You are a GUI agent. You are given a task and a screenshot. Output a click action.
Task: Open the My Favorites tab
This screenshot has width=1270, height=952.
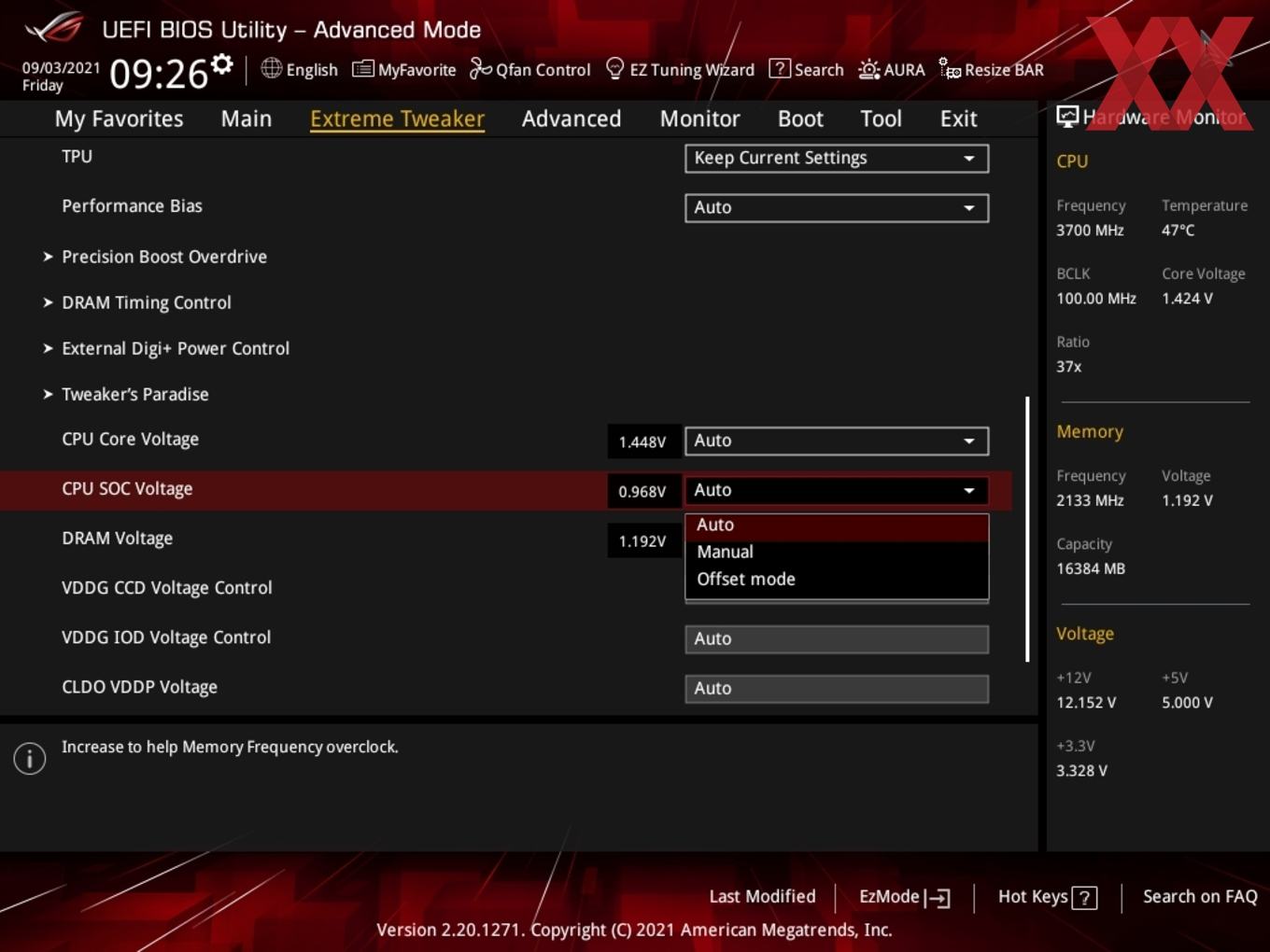tap(119, 119)
